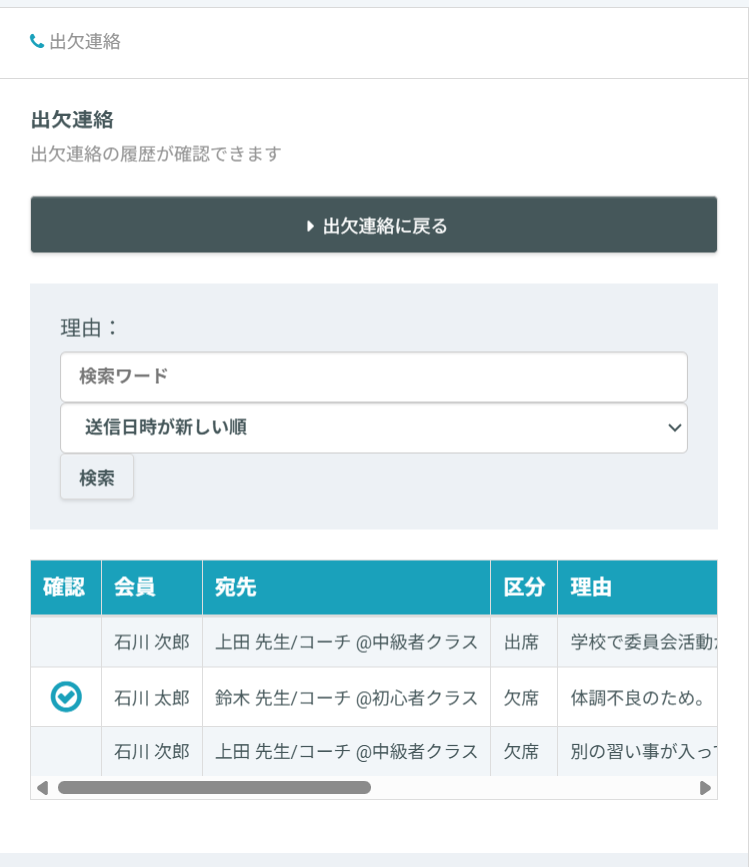This screenshot has width=749, height=867.
Task: Click the 宛先 column header
Action: click(236, 588)
